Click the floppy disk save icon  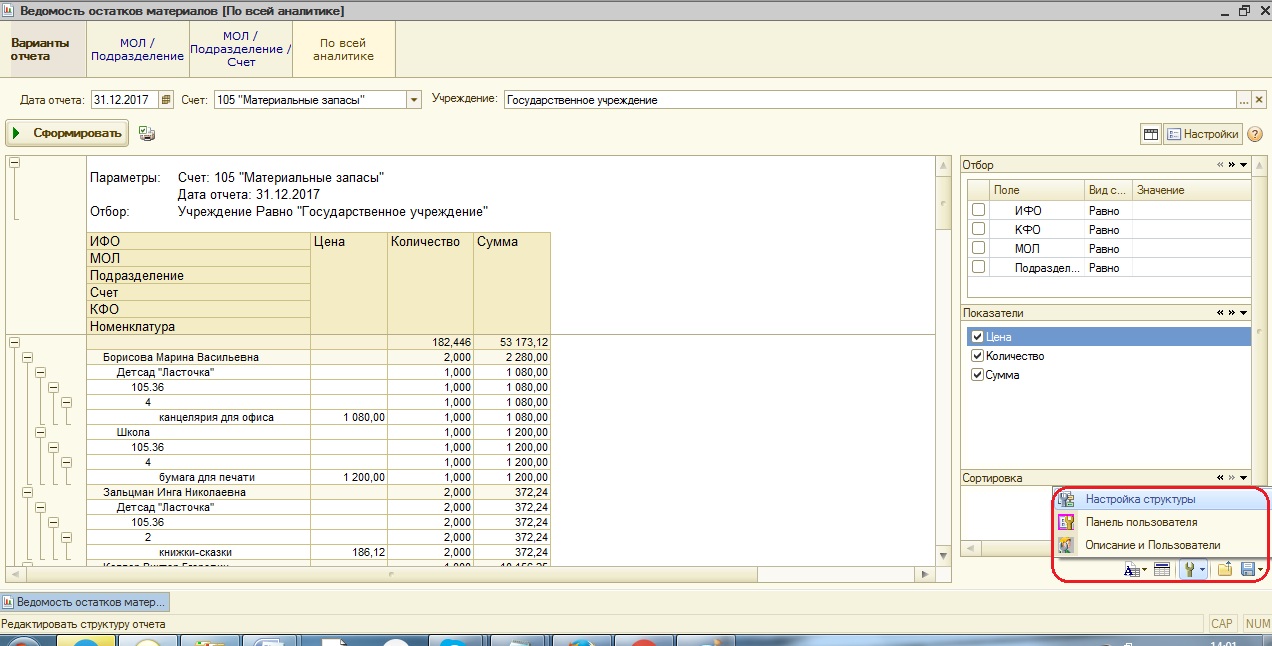1248,570
